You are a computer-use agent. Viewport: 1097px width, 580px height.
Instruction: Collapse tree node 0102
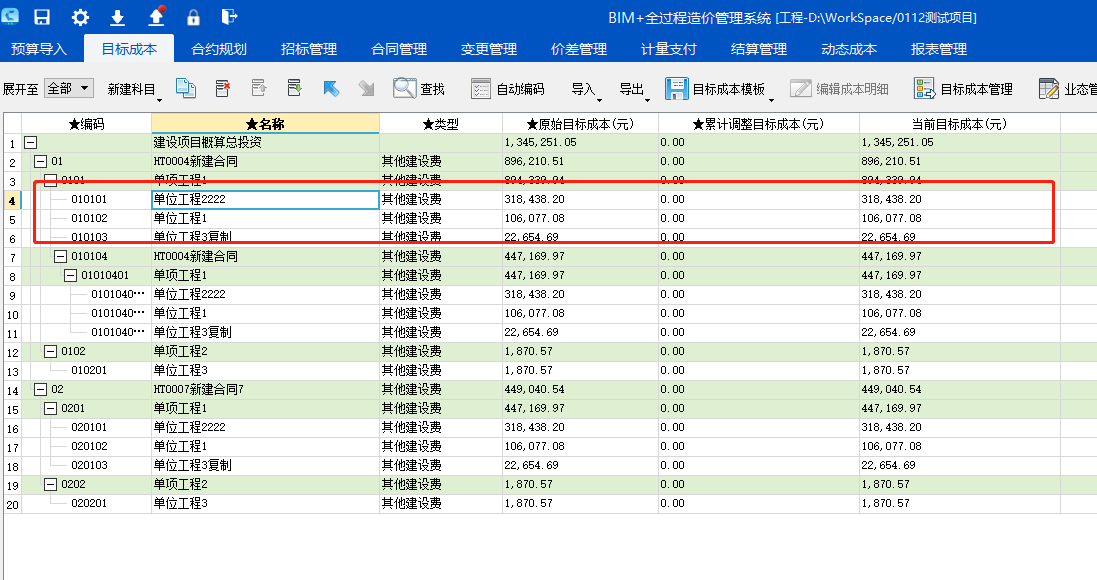point(50,351)
